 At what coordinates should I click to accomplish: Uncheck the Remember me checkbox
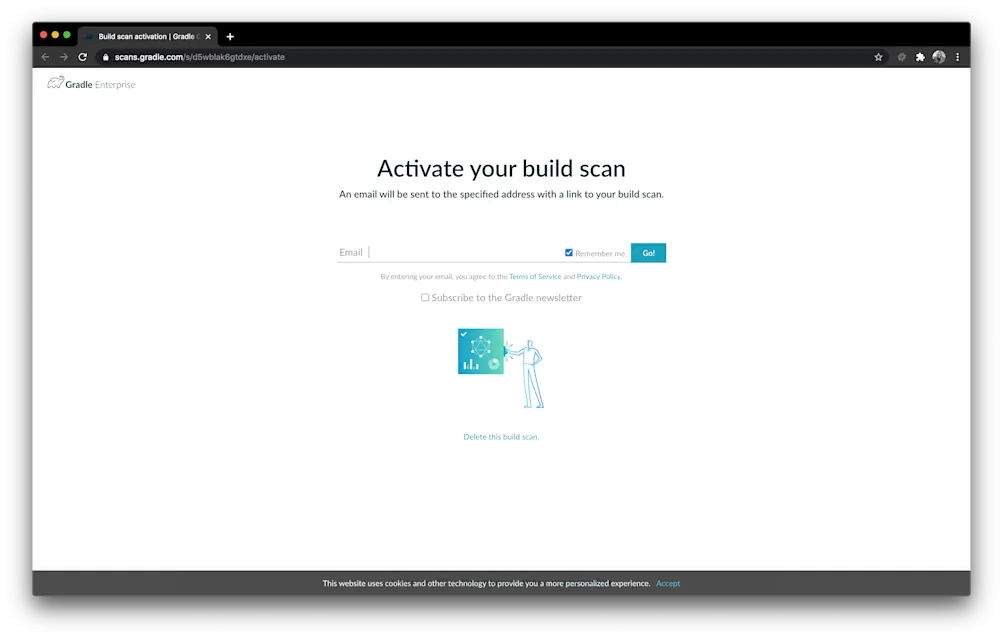coord(569,252)
